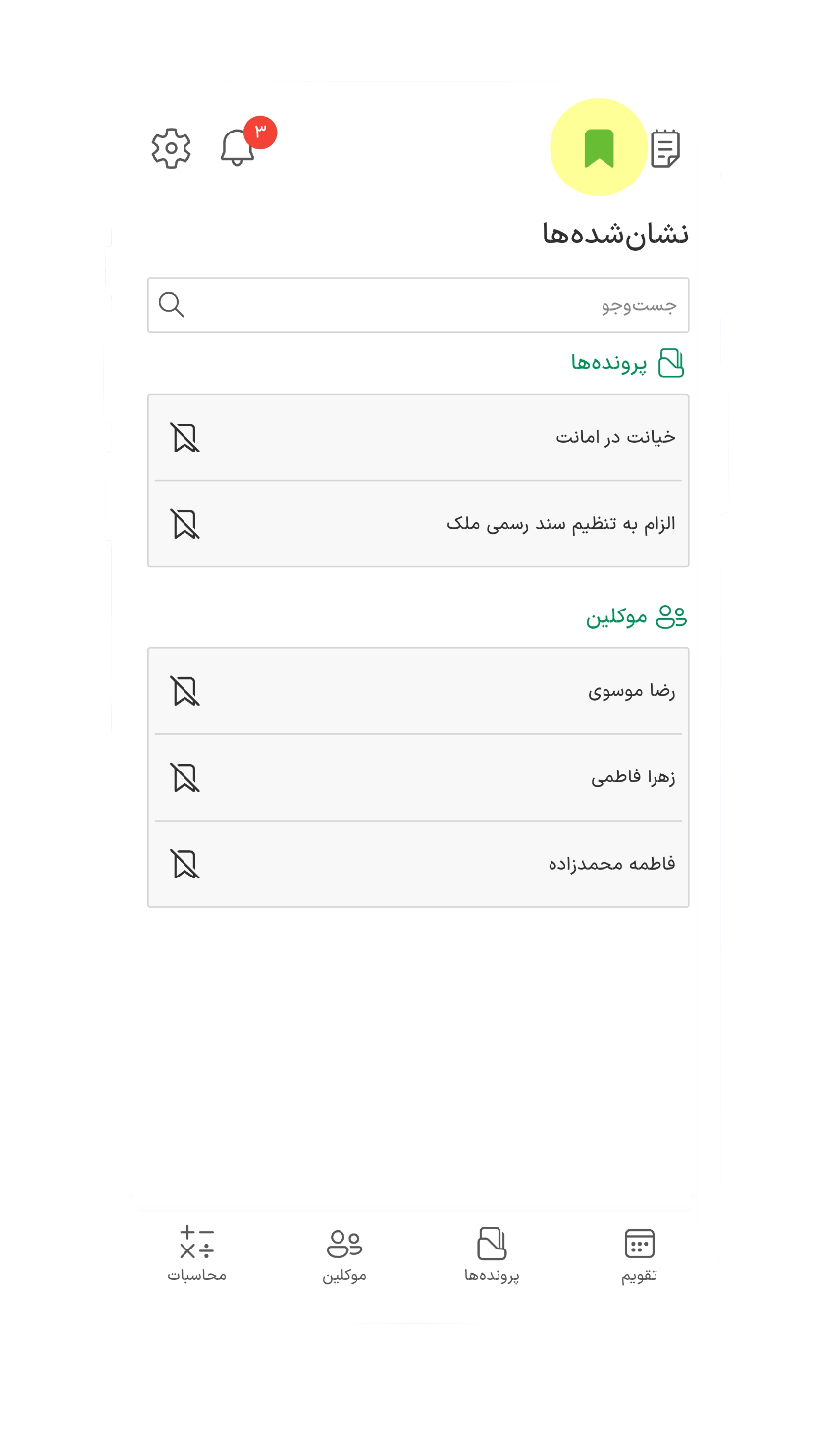Open the settings gear icon
Image resolution: width=840 pixels, height=1435 pixels.
click(172, 148)
